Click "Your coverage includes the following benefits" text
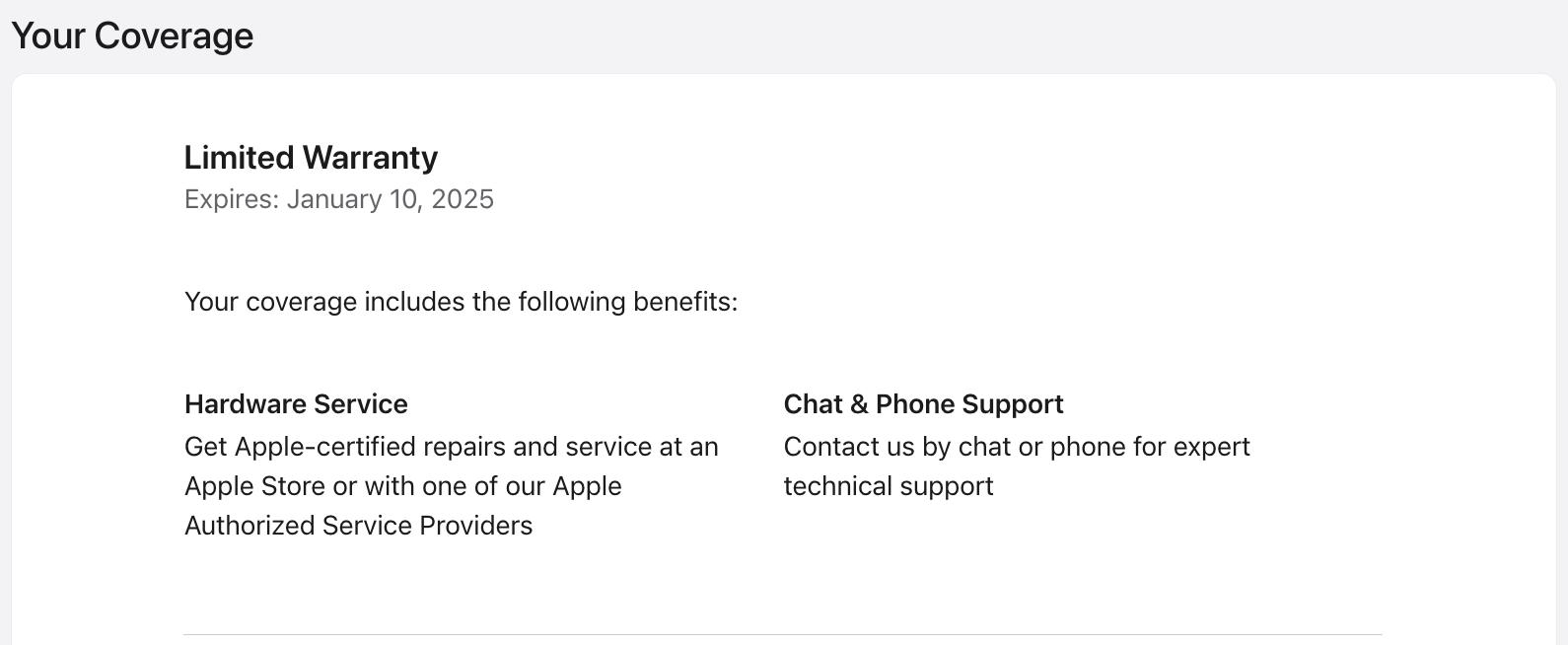This screenshot has height=645, width=1568. 461,302
